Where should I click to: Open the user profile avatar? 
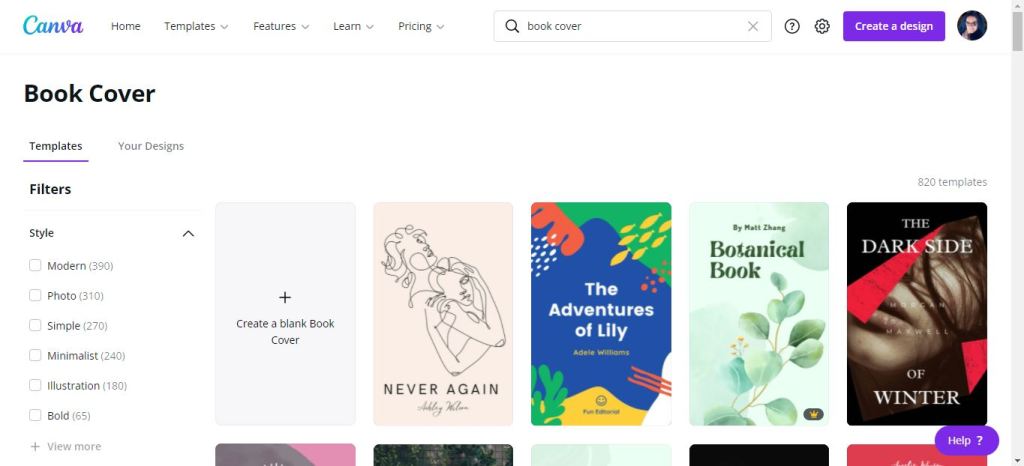[x=971, y=26]
